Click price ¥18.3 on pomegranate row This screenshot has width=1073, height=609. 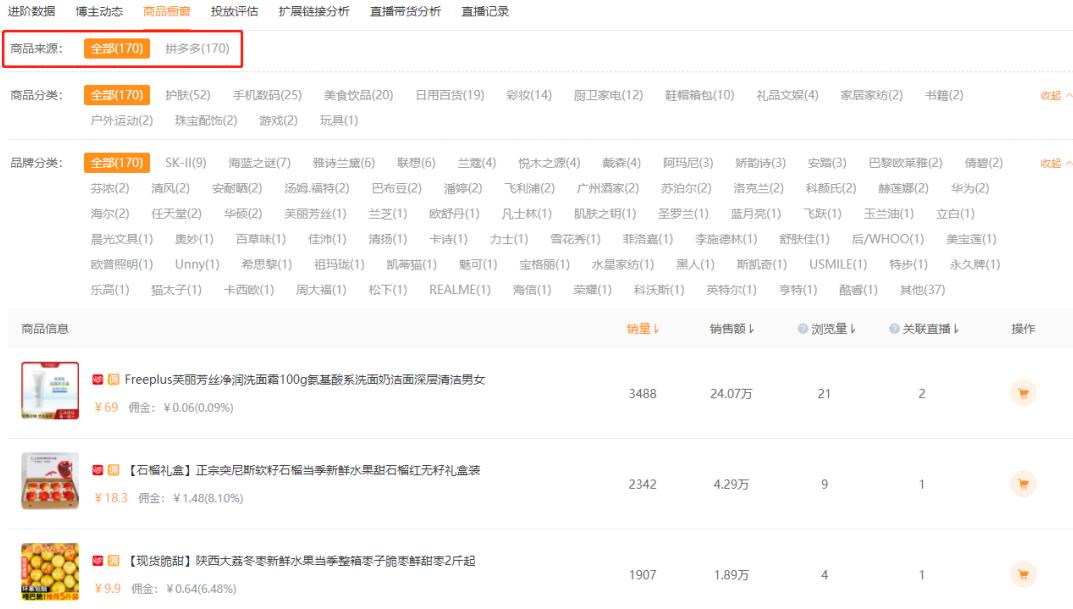click(x=111, y=497)
